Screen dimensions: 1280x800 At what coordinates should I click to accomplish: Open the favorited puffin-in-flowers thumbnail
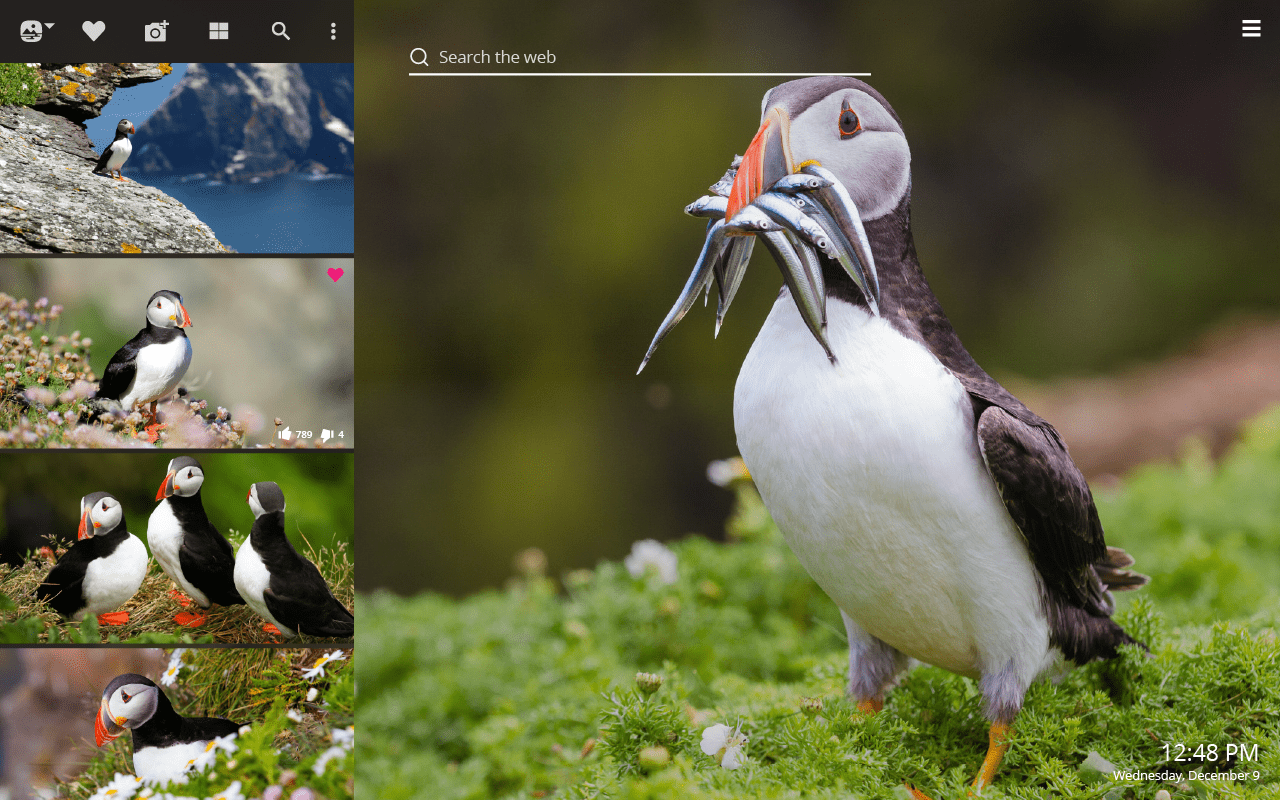tap(176, 352)
